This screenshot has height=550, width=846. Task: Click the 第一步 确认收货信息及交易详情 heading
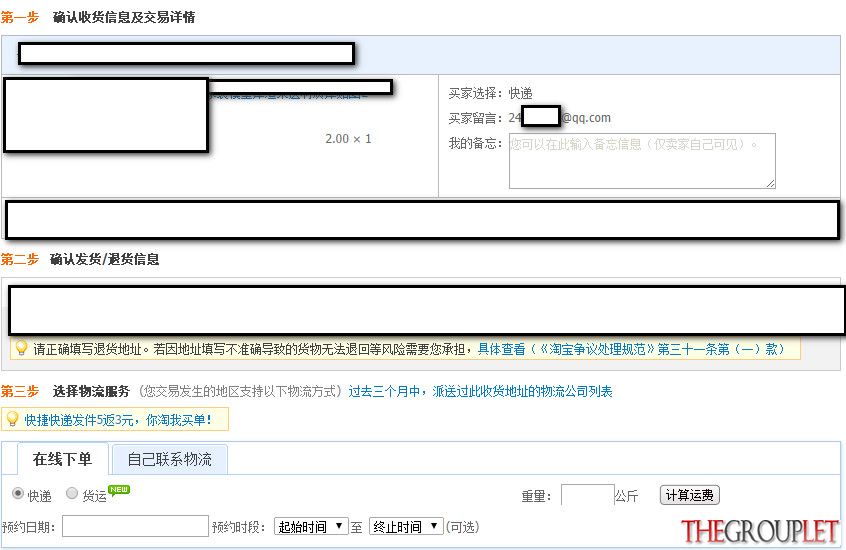[98, 17]
